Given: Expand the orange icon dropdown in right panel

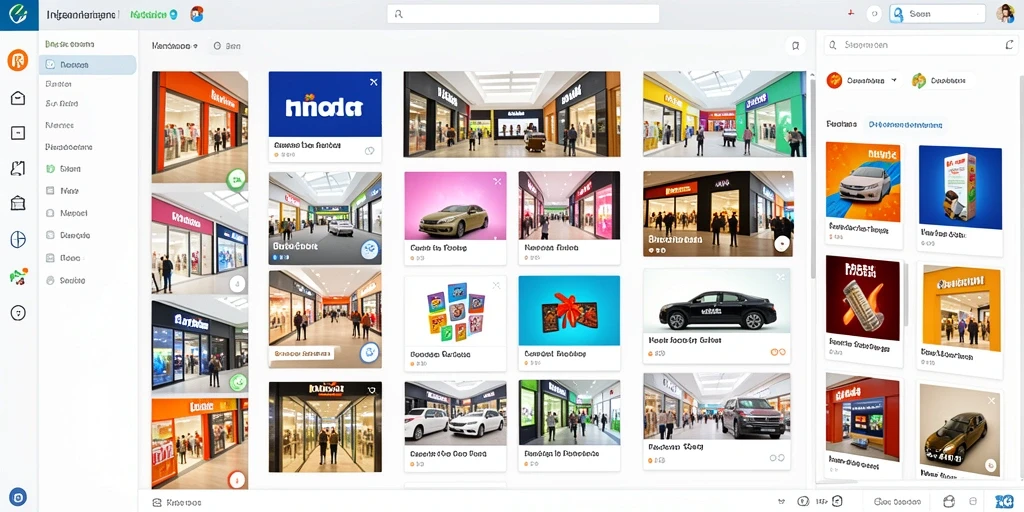Looking at the screenshot, I should click(x=863, y=80).
